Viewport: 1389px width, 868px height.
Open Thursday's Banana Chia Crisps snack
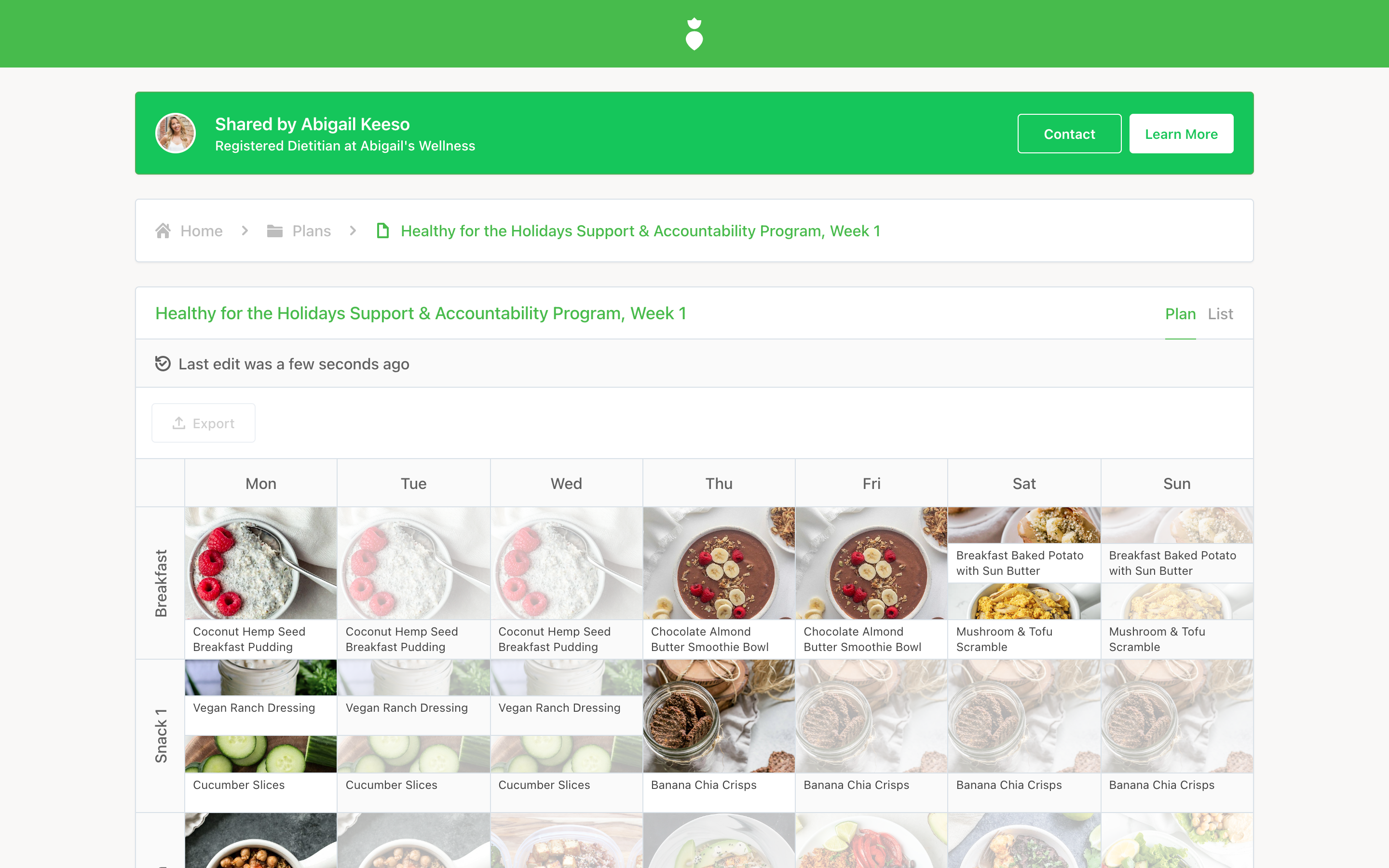click(x=719, y=735)
